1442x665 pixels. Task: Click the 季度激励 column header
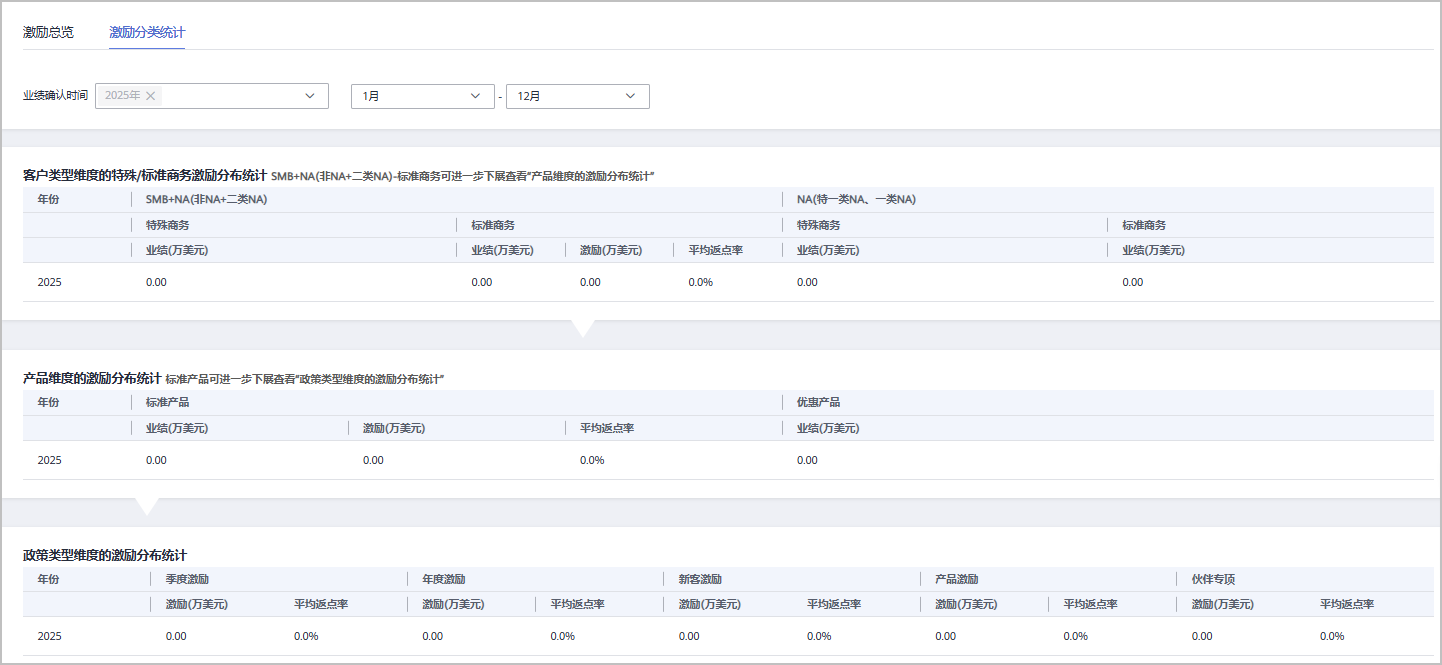[187, 579]
